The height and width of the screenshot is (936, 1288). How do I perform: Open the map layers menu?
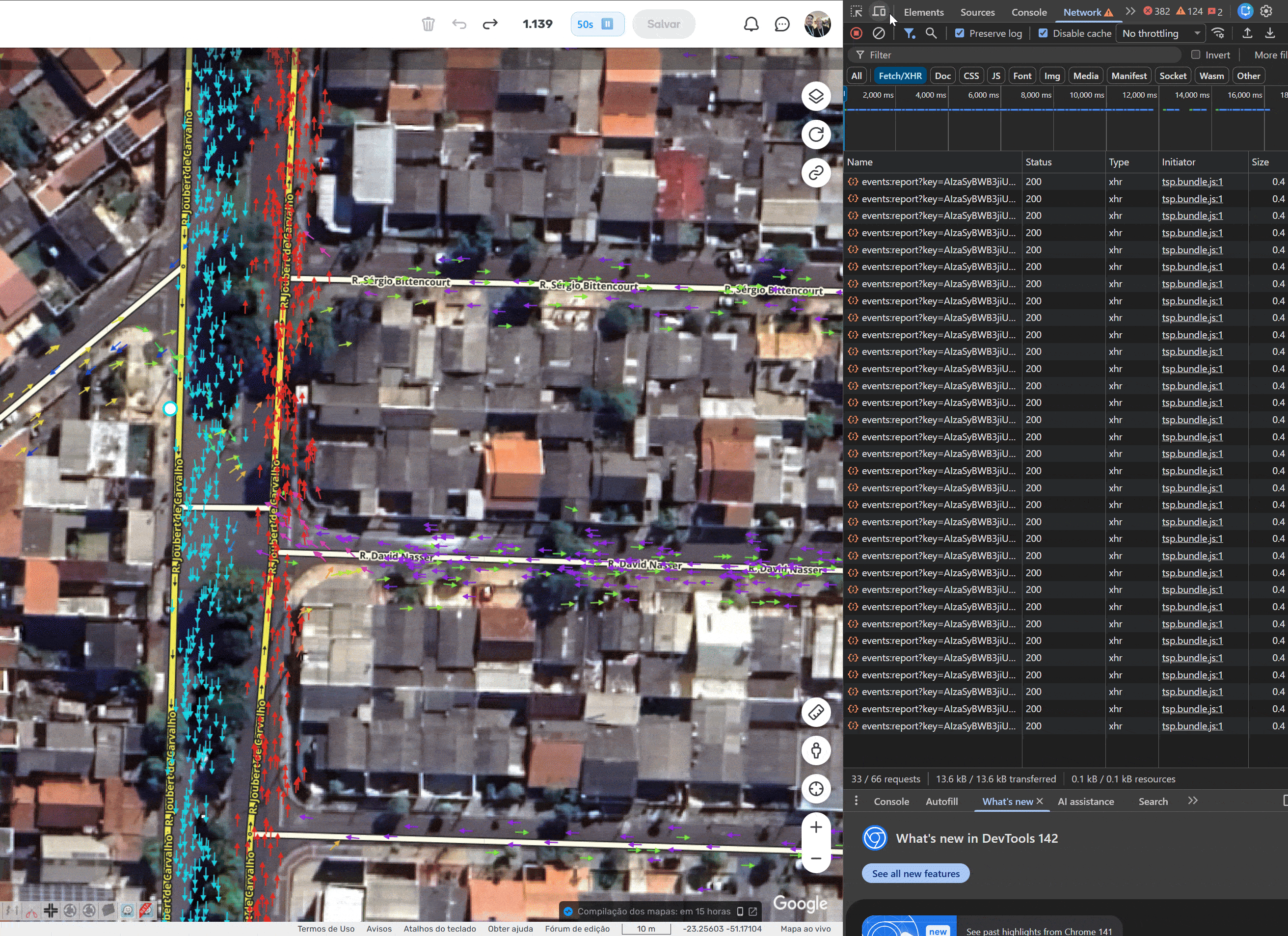pyautogui.click(x=815, y=97)
